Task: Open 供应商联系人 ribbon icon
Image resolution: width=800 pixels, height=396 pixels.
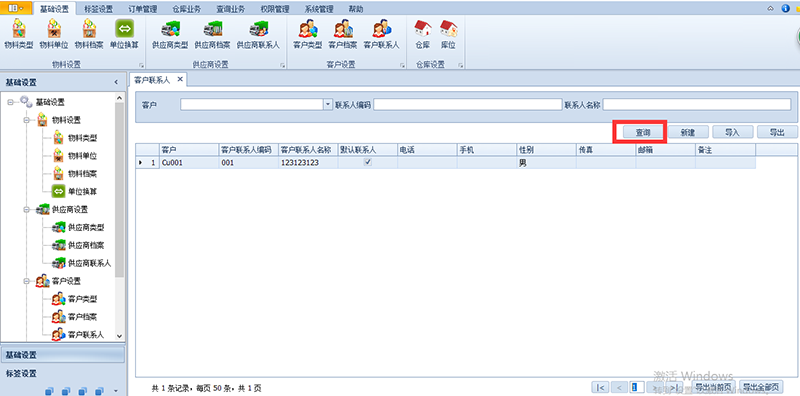Action: click(x=258, y=35)
